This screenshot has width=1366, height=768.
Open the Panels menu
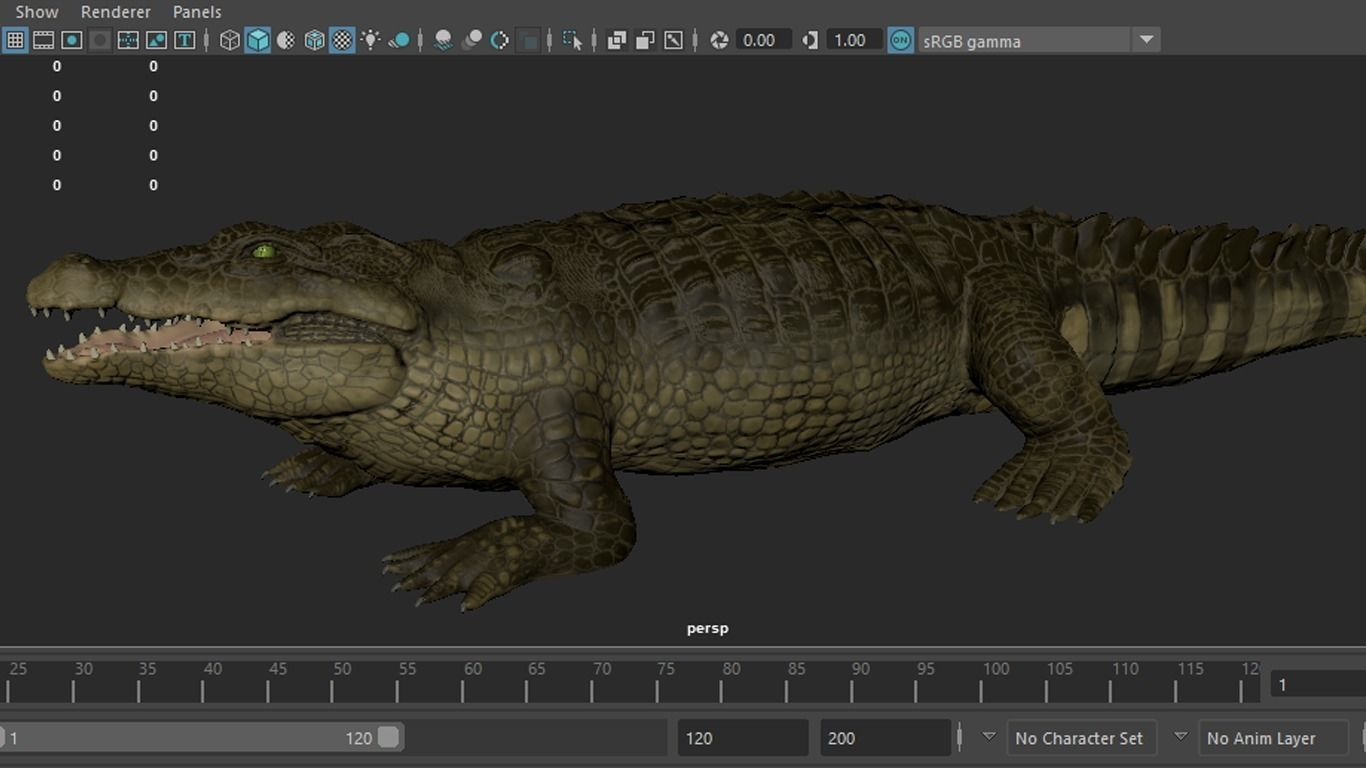(197, 12)
